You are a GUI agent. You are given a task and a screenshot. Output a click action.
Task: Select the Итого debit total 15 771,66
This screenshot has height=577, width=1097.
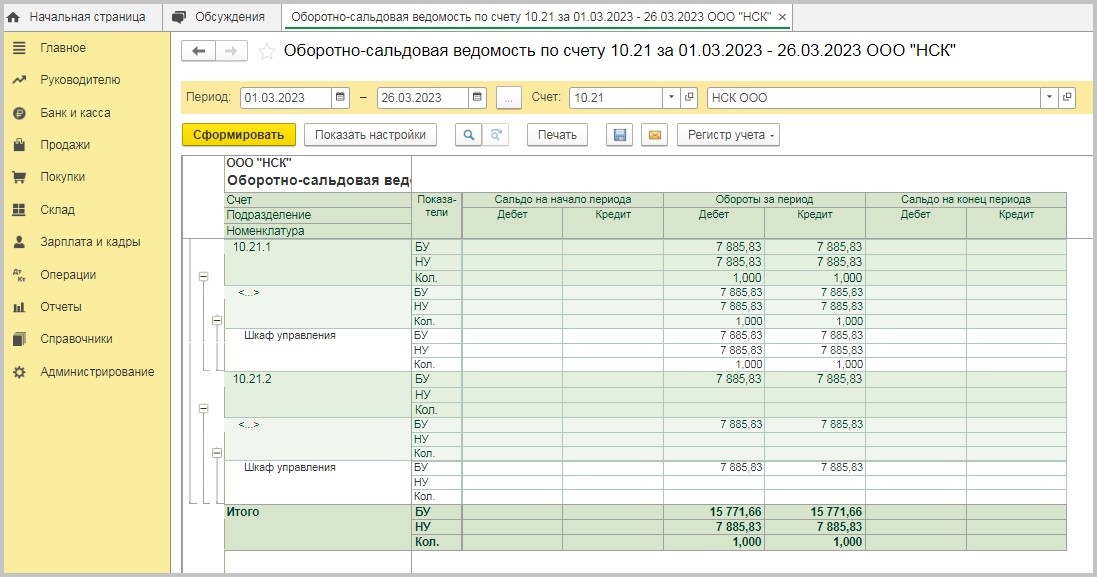tap(735, 512)
